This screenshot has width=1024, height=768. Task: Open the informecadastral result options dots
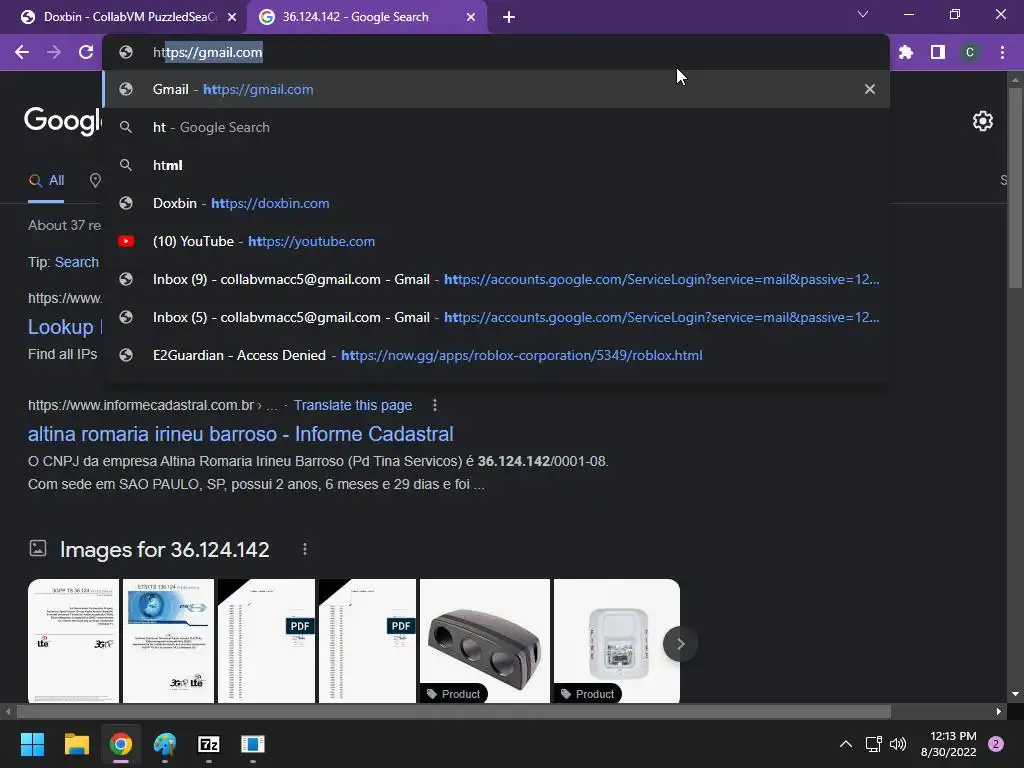click(435, 405)
